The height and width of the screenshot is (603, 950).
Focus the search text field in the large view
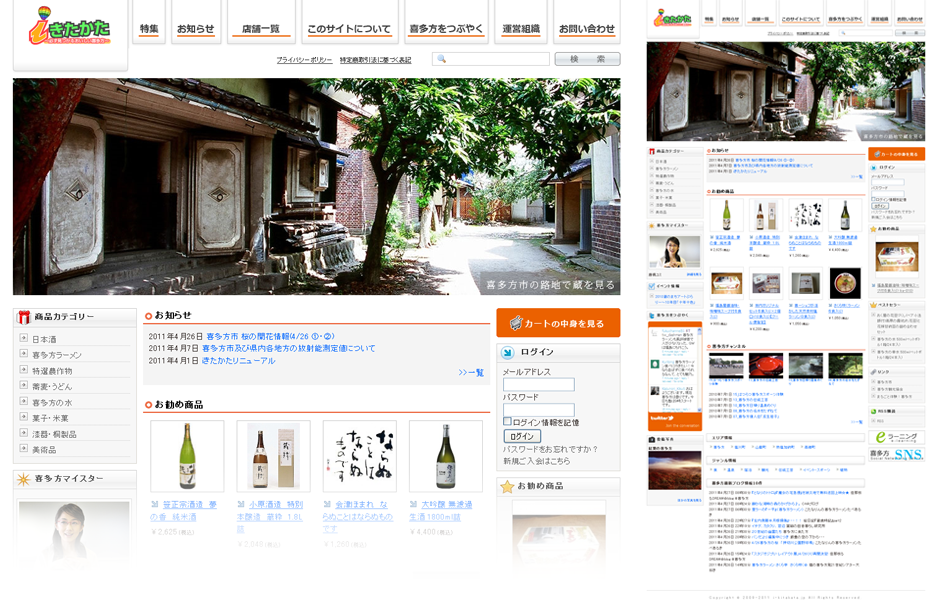pyautogui.click(x=491, y=59)
